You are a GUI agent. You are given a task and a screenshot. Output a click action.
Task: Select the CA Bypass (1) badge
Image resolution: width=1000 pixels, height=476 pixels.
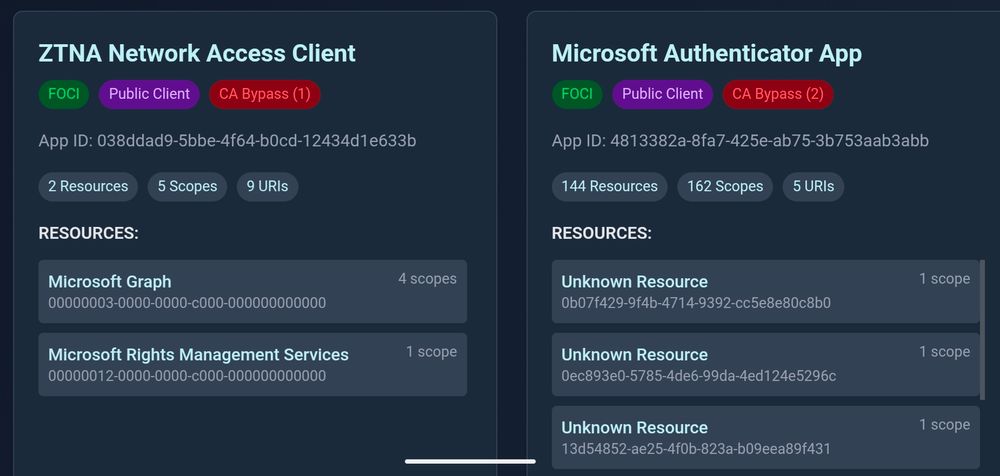pyautogui.click(x=265, y=94)
